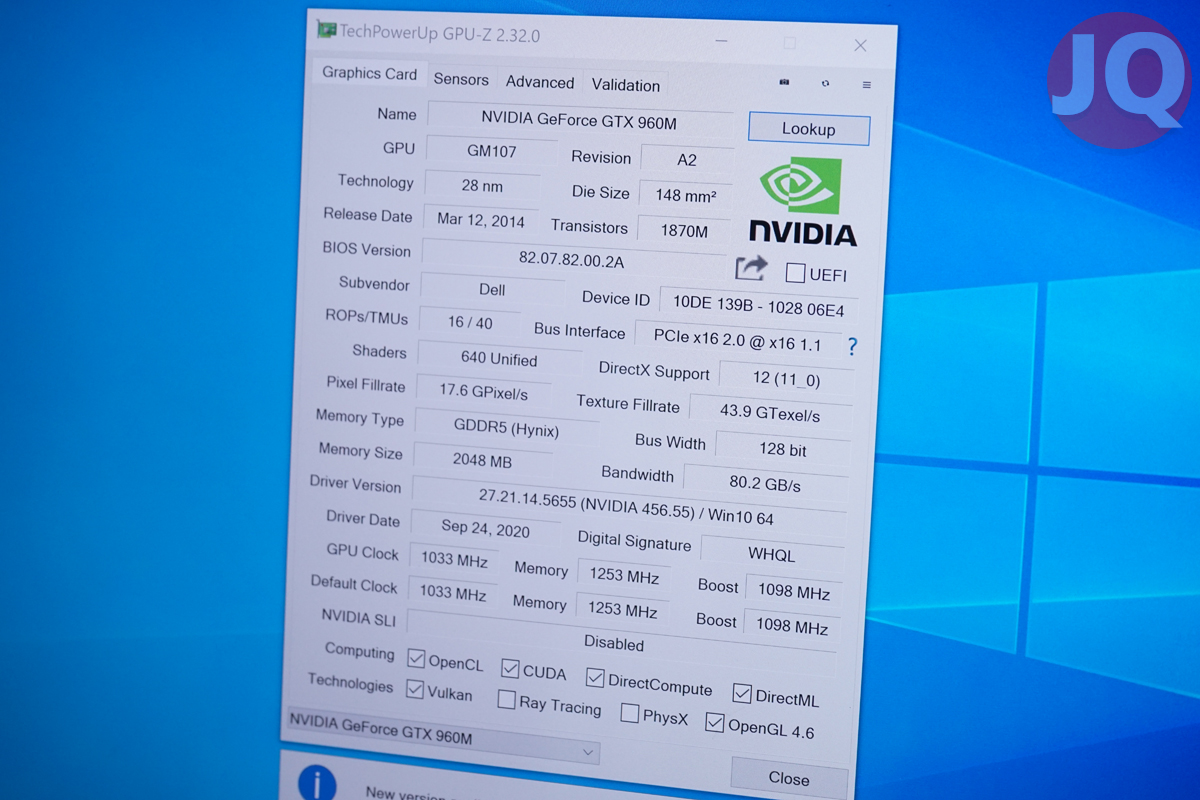
Task: Click the GPU field showing GM107
Action: tap(492, 151)
